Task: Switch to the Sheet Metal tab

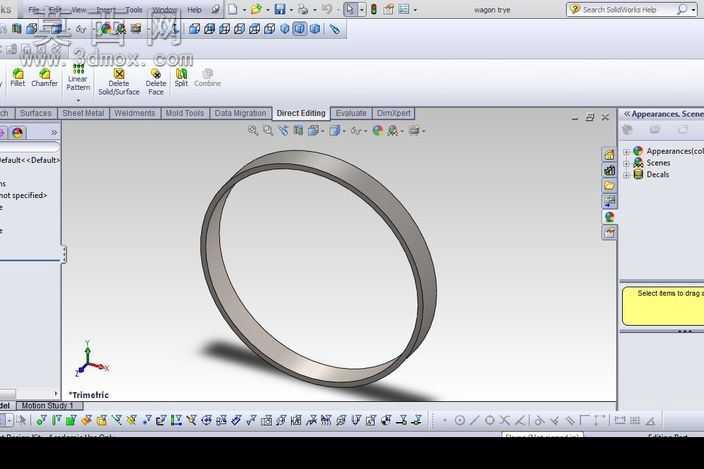Action: coord(83,113)
